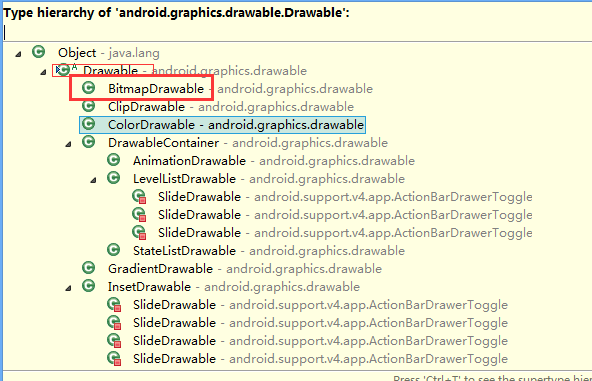592x381 pixels.
Task: Collapse the LevelListDrawable node
Action: click(93, 180)
